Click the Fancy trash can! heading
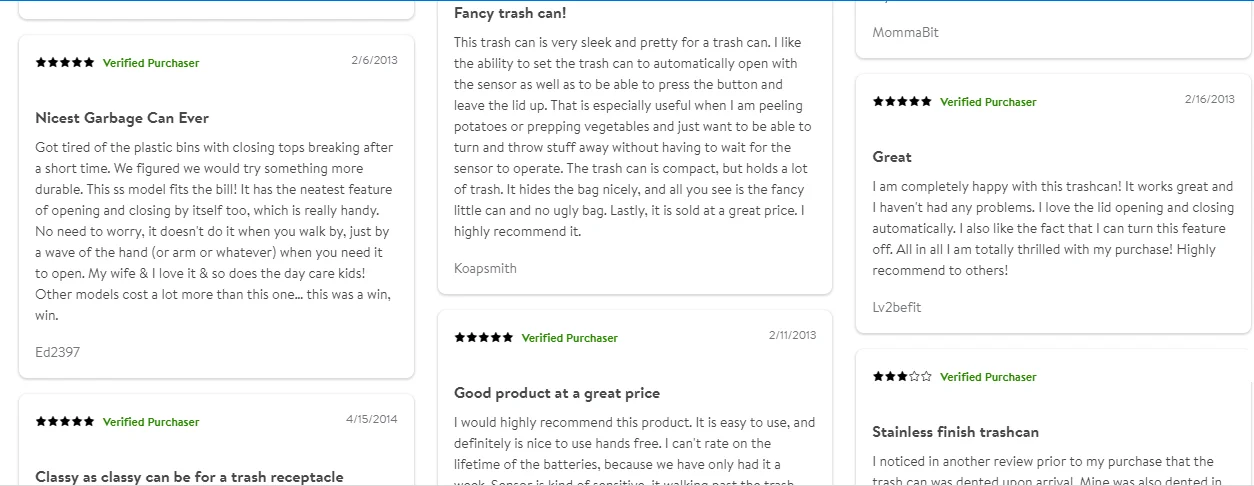Viewport: 1254px width, 486px height. point(510,13)
